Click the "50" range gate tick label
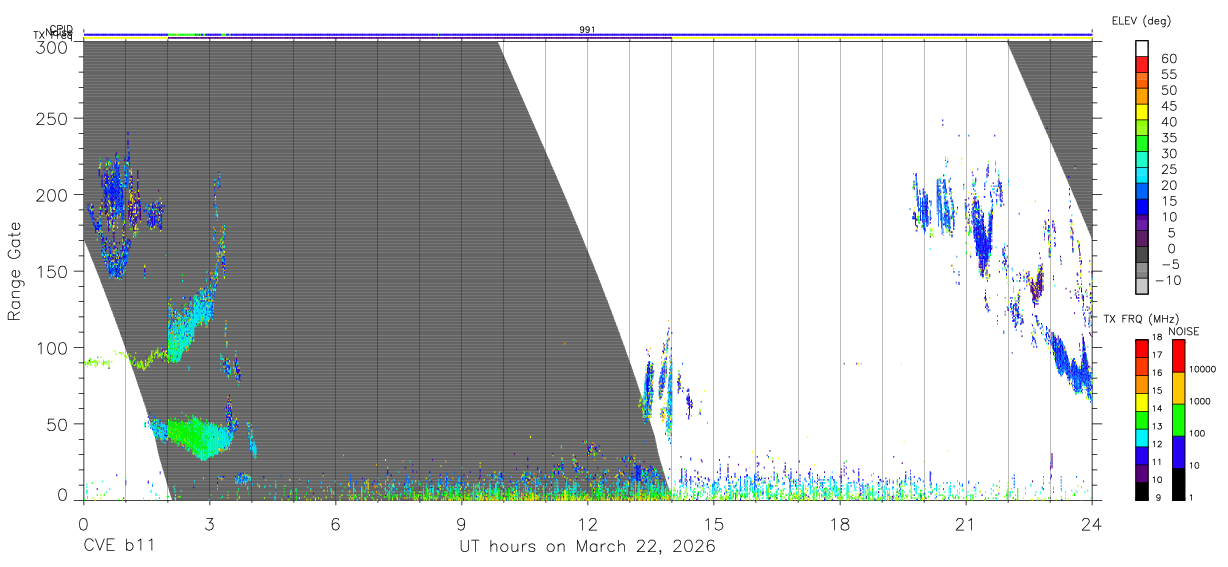This screenshot has height=567, width=1228. click(x=58, y=424)
